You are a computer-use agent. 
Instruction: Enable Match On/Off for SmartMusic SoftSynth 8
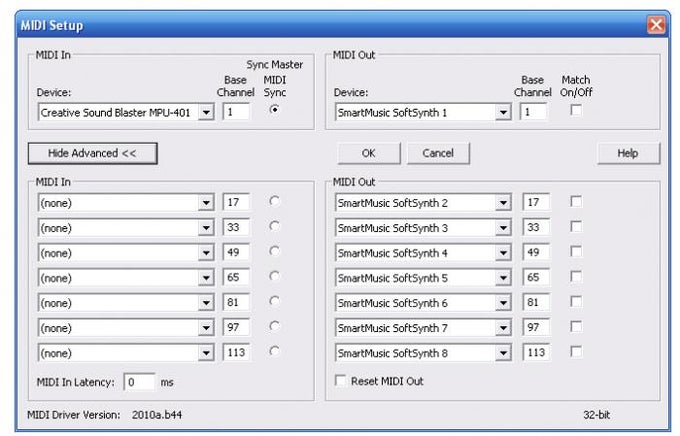(x=576, y=351)
